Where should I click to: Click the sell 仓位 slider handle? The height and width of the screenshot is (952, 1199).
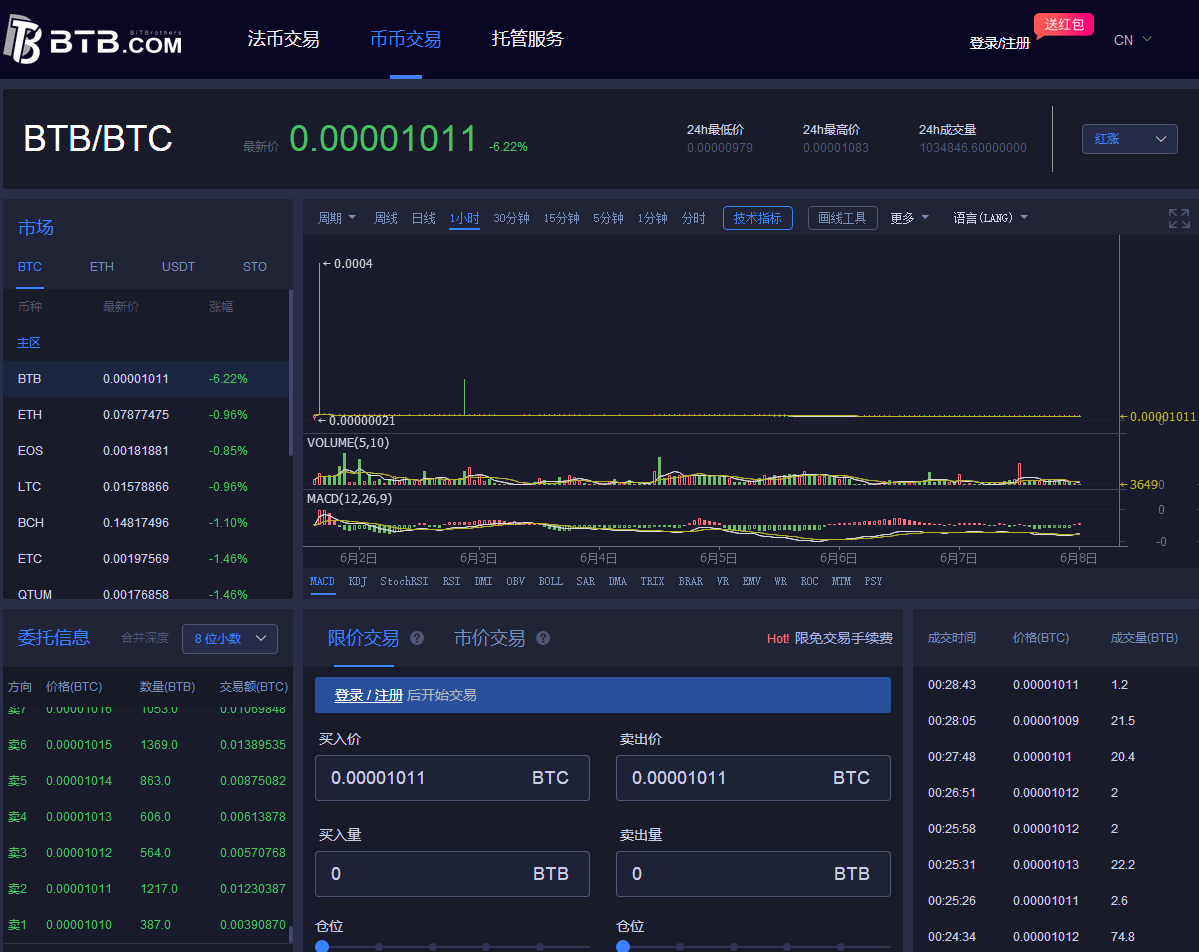click(623, 947)
